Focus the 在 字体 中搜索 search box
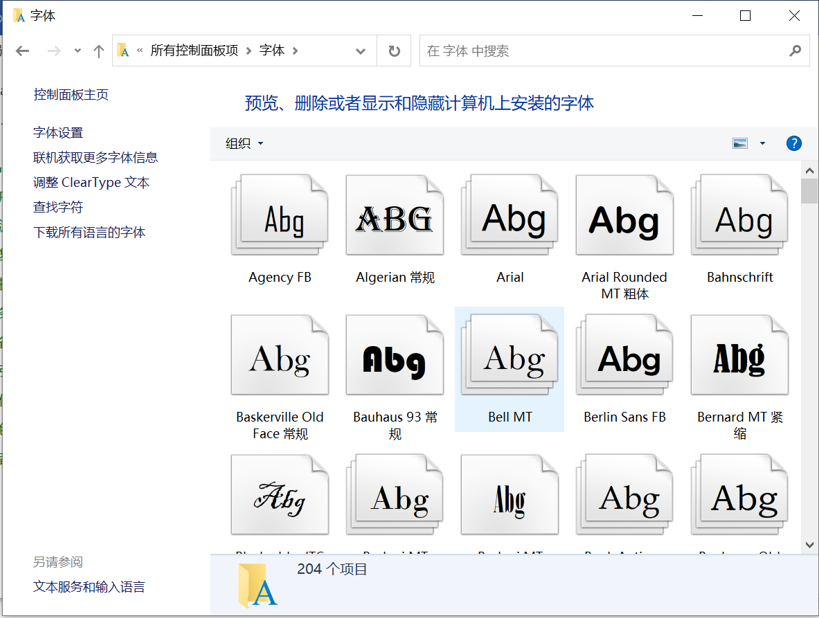Image resolution: width=819 pixels, height=618 pixels. pyautogui.click(x=615, y=51)
